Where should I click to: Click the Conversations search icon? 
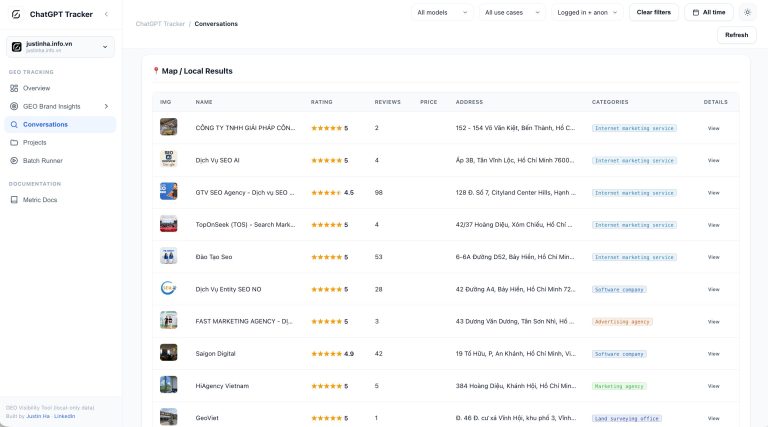(x=14, y=124)
